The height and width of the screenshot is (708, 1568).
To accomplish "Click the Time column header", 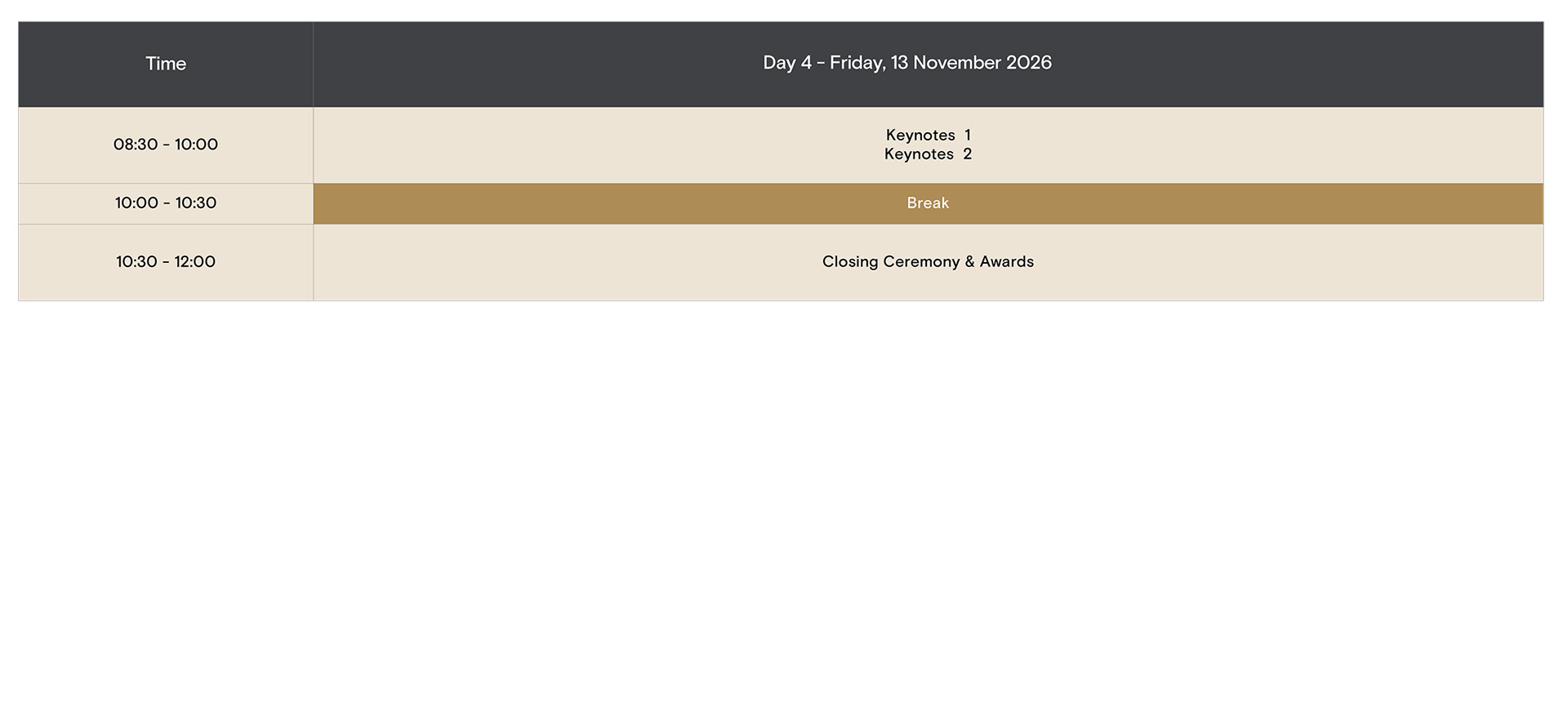I will coord(166,64).
